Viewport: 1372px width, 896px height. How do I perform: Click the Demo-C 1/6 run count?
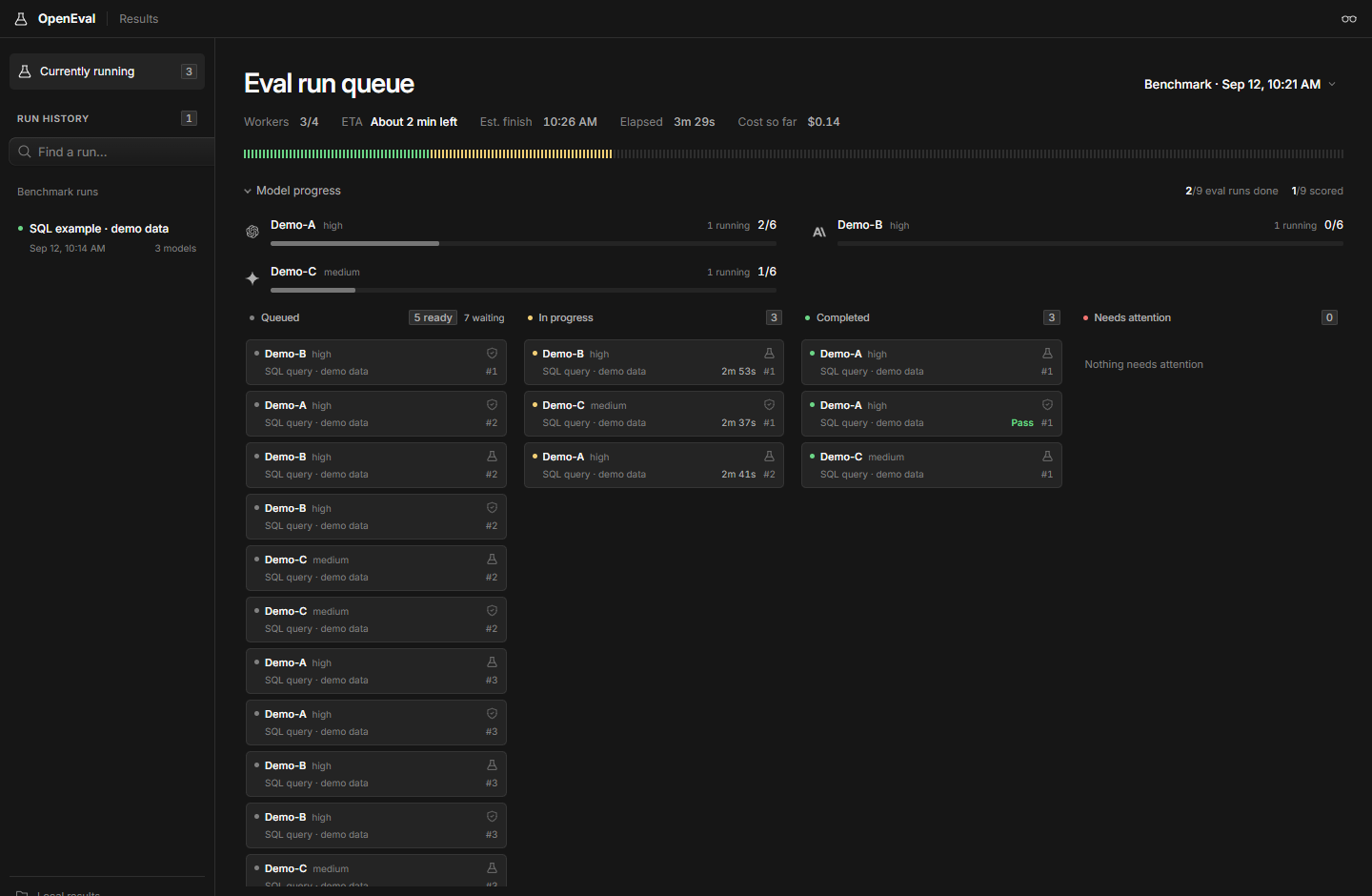tap(767, 272)
